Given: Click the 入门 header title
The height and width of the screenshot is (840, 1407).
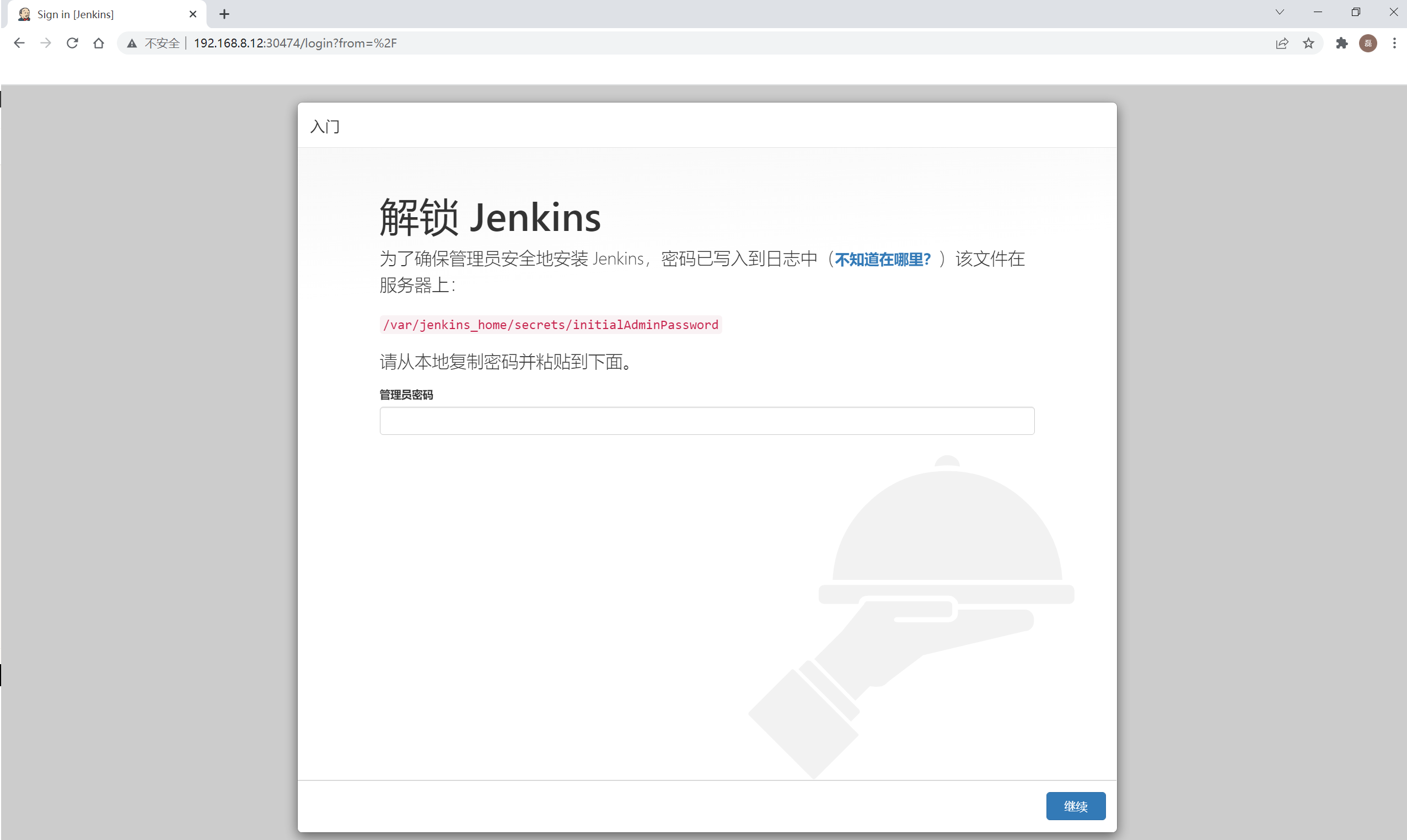Looking at the screenshot, I should [325, 126].
